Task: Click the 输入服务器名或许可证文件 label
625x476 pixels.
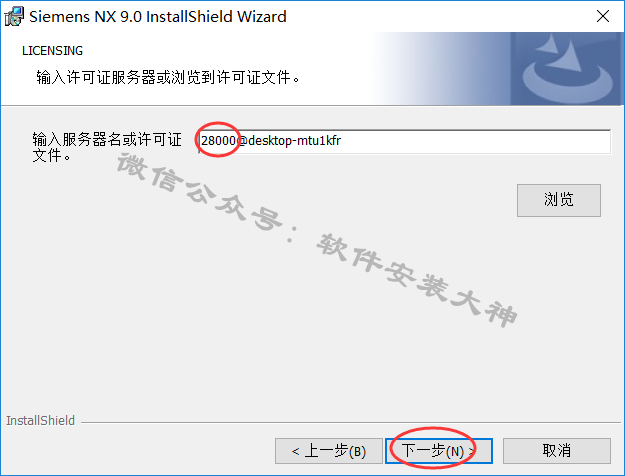Action: click(107, 147)
